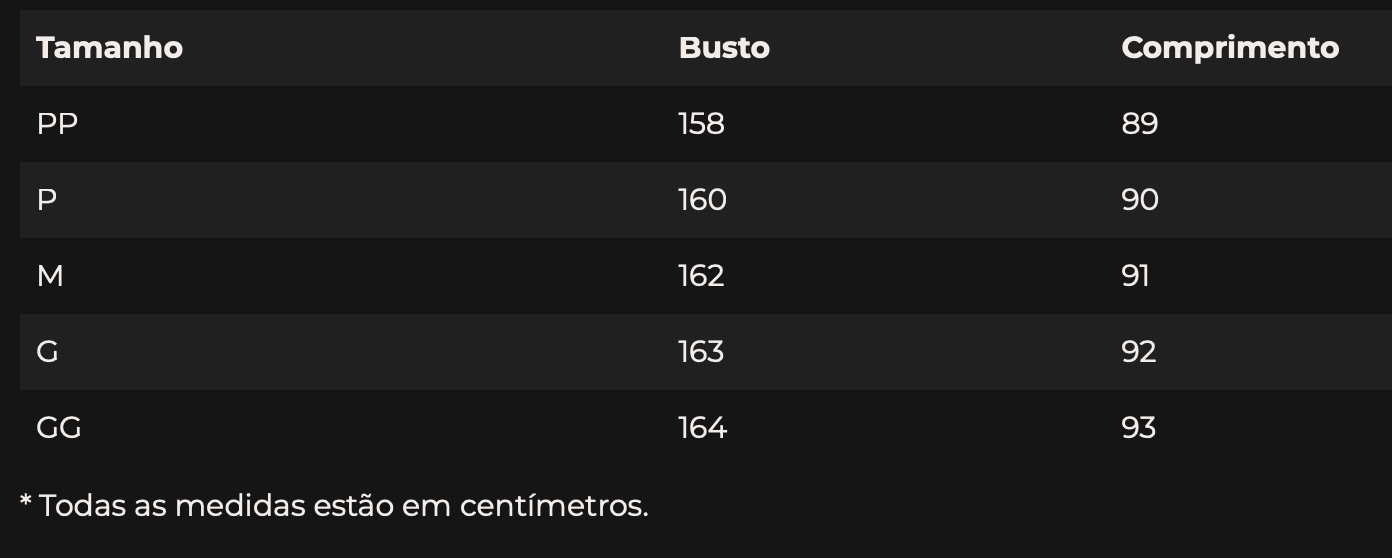Click the bust value 160

pos(702,200)
